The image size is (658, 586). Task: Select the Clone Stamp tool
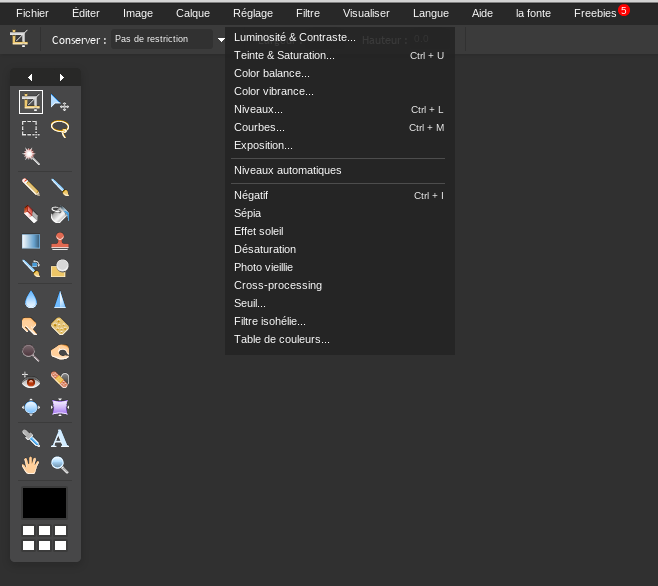pyautogui.click(x=60, y=242)
